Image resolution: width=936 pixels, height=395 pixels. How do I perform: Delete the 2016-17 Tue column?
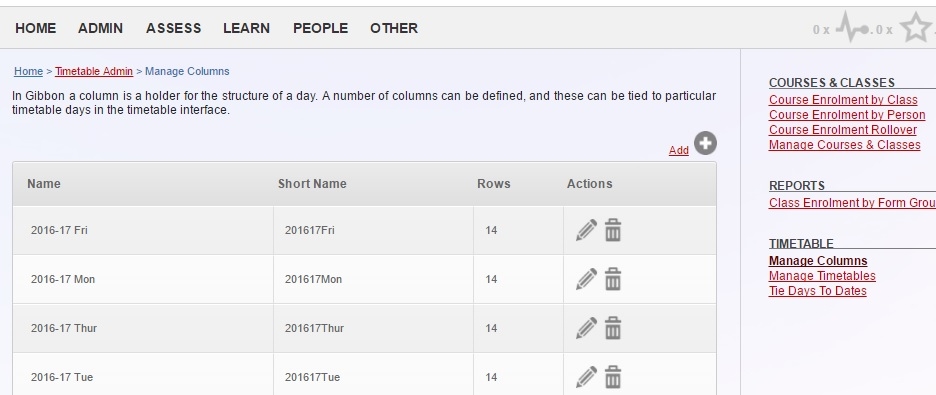613,377
